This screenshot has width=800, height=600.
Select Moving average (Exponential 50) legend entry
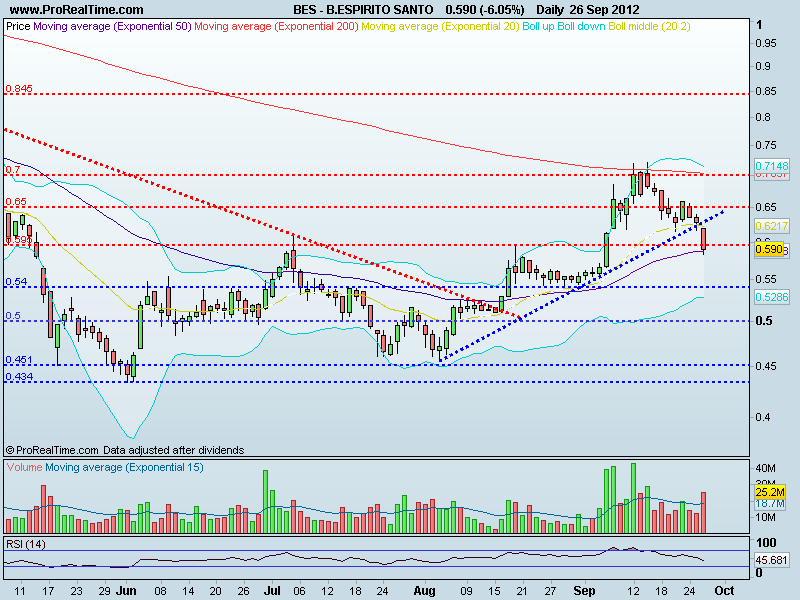(112, 26)
